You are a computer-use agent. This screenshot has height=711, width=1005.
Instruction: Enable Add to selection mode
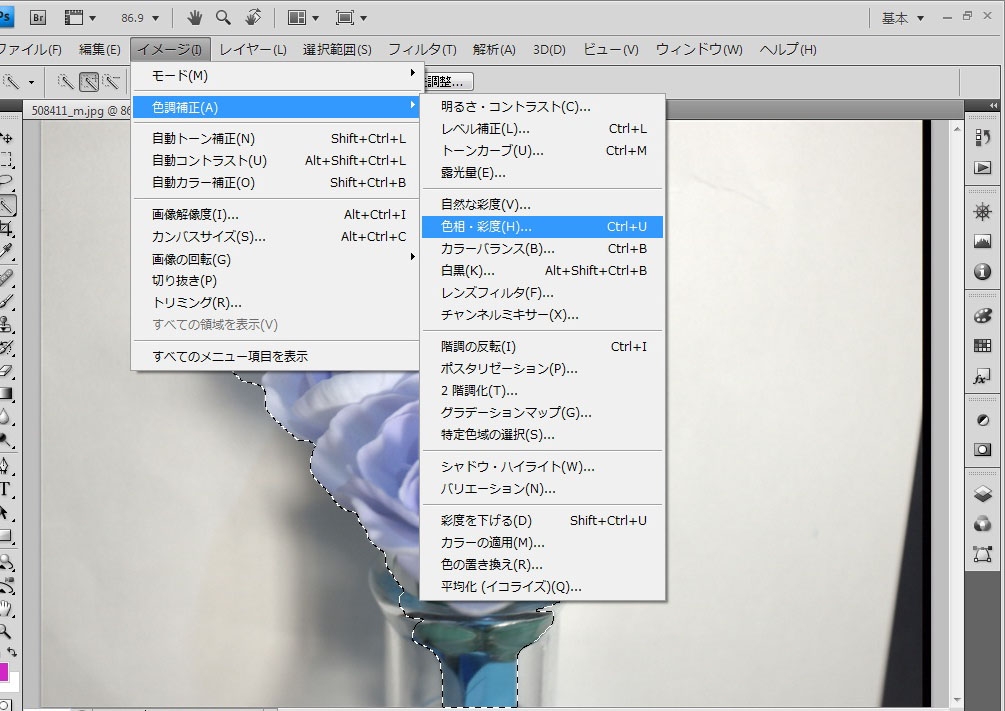coord(89,81)
